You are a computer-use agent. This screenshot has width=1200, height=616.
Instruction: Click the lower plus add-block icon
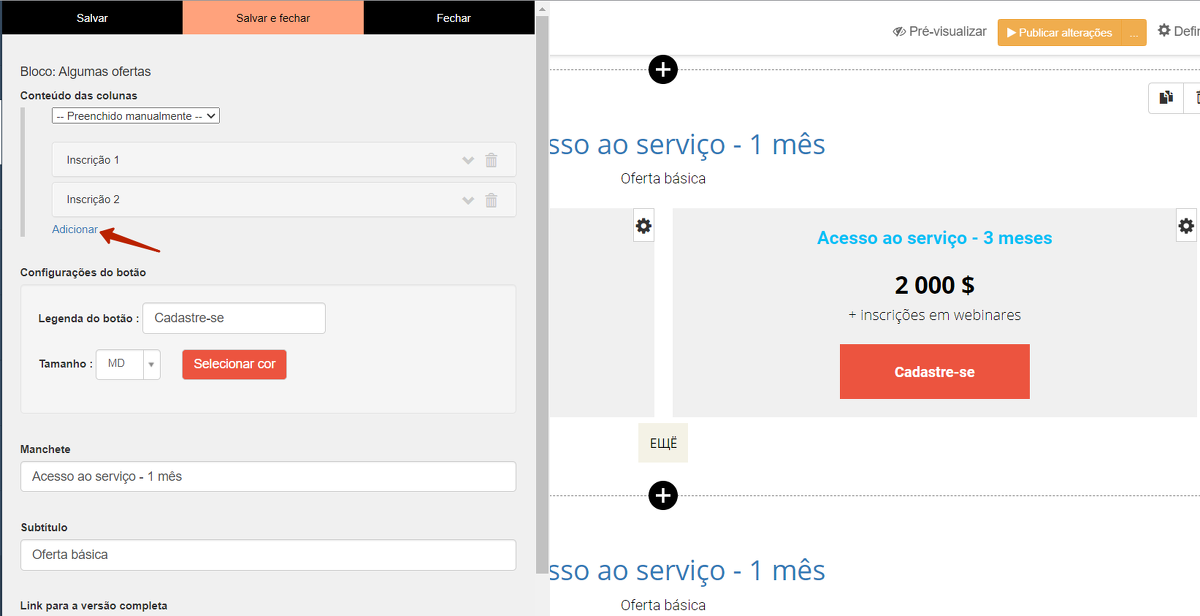pyautogui.click(x=663, y=495)
